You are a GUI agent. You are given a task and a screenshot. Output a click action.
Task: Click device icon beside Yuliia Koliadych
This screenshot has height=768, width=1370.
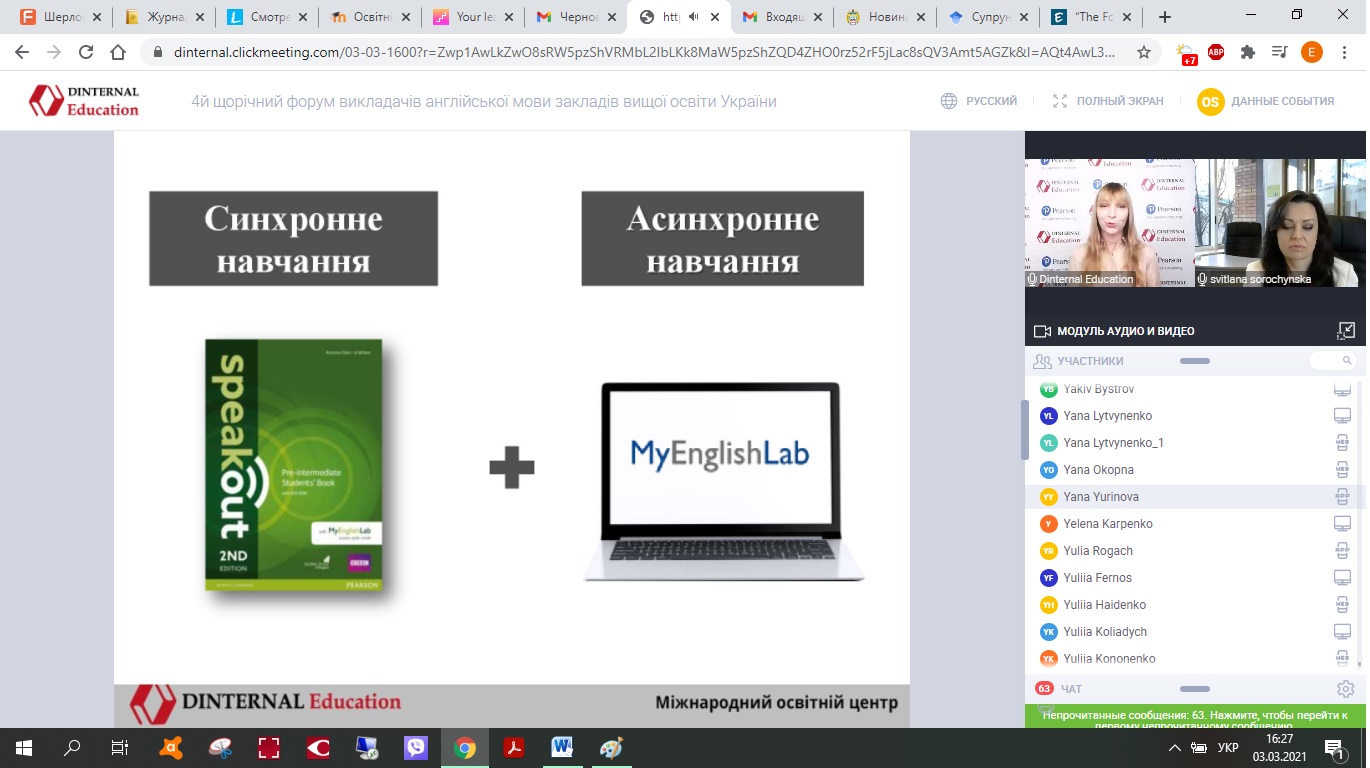coord(1342,632)
